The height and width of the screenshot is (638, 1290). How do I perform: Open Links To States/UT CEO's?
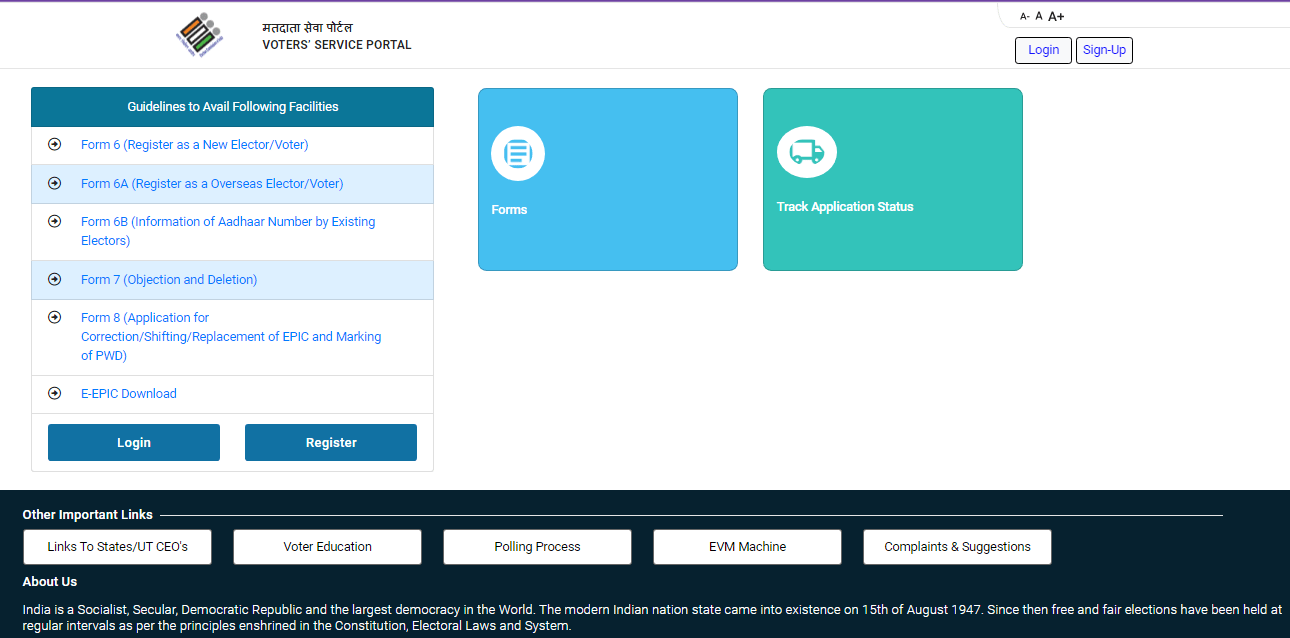pyautogui.click(x=117, y=547)
